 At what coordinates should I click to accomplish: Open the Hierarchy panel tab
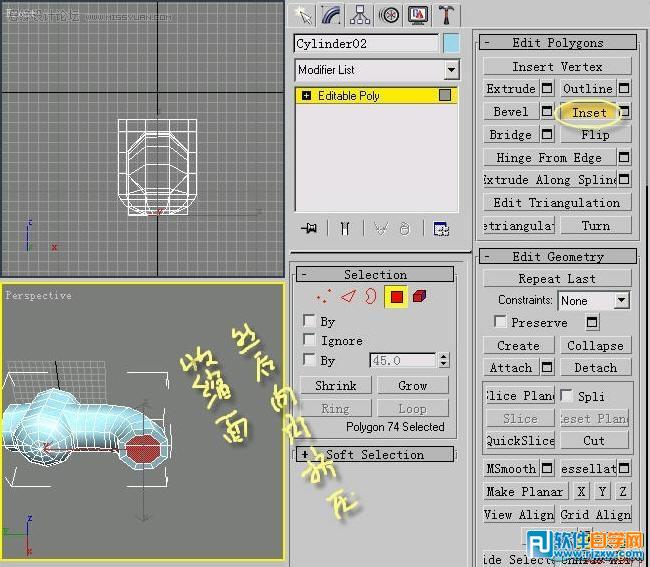360,15
